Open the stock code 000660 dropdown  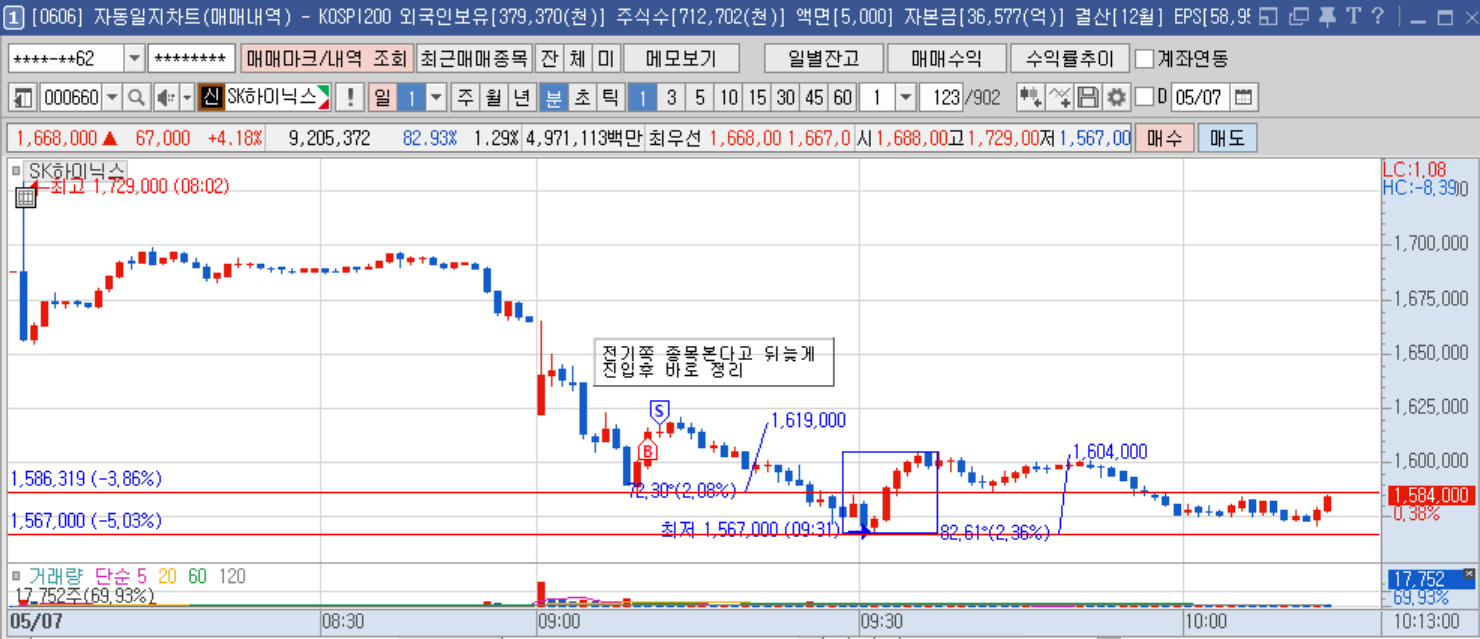pos(112,98)
